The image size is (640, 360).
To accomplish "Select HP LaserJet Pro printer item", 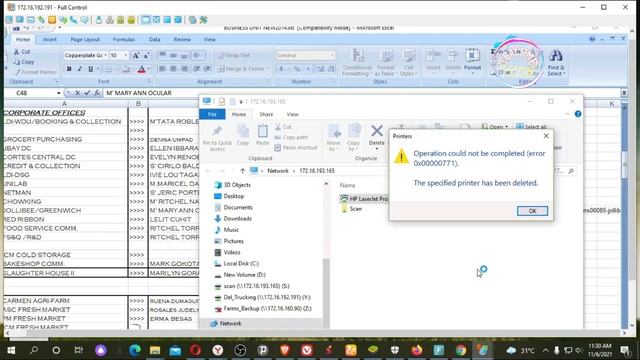I will [x=364, y=199].
